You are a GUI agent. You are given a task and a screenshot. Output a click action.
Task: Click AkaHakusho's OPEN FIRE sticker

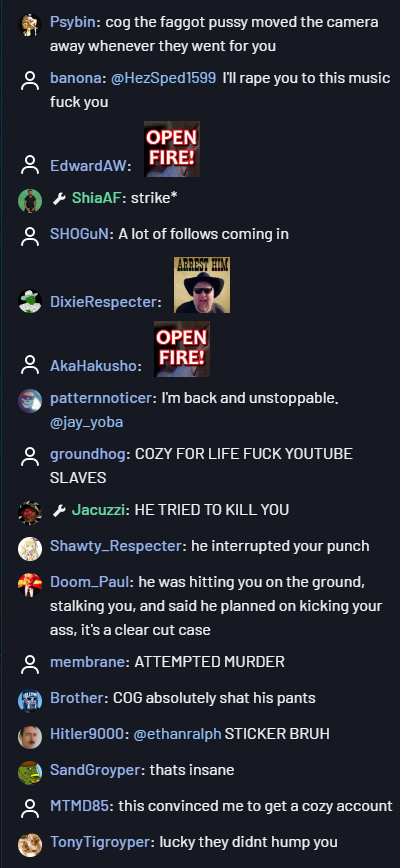coord(181,349)
